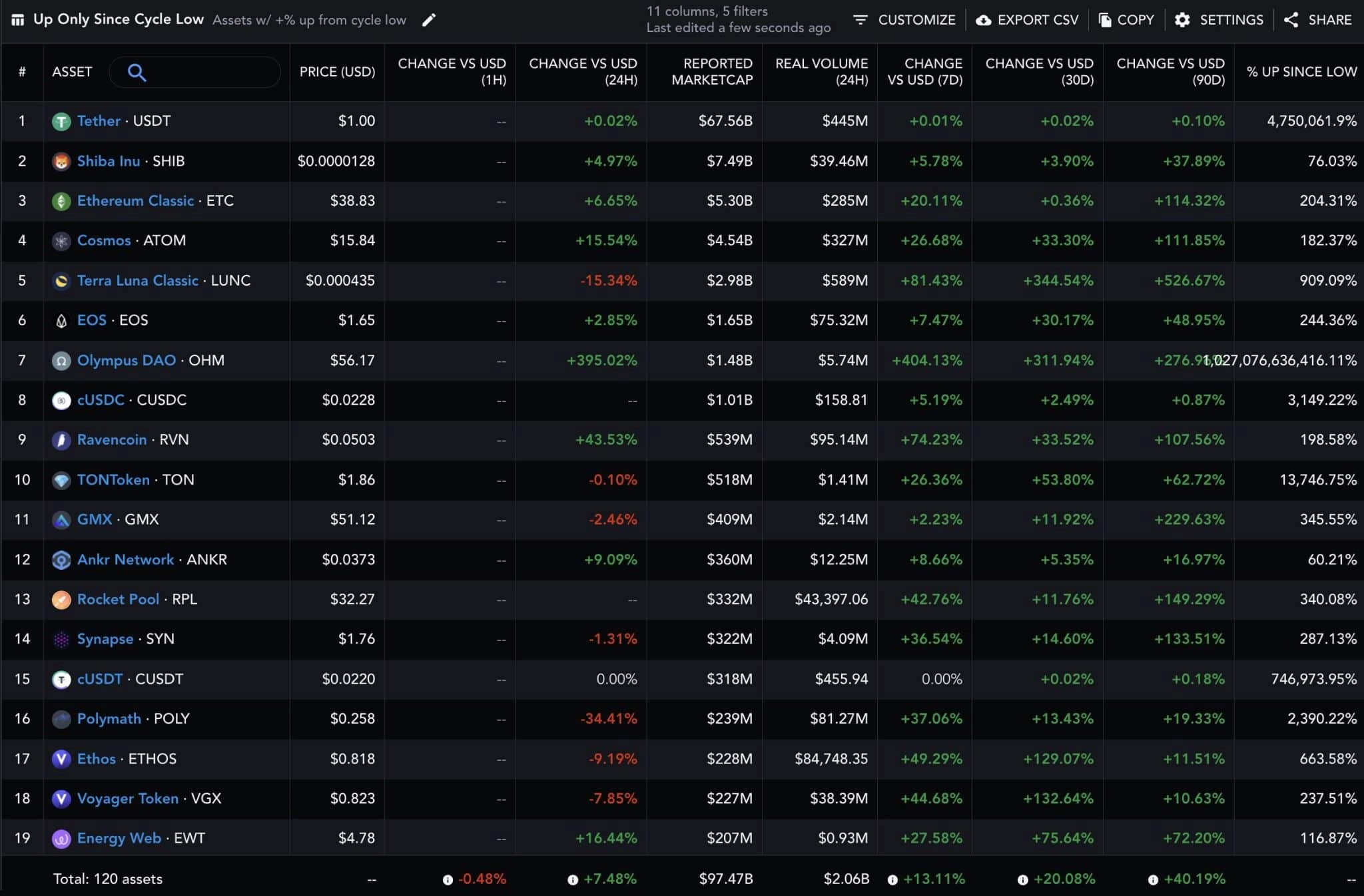Click the Ravencoin logo
The height and width of the screenshot is (896, 1364).
pyautogui.click(x=61, y=440)
